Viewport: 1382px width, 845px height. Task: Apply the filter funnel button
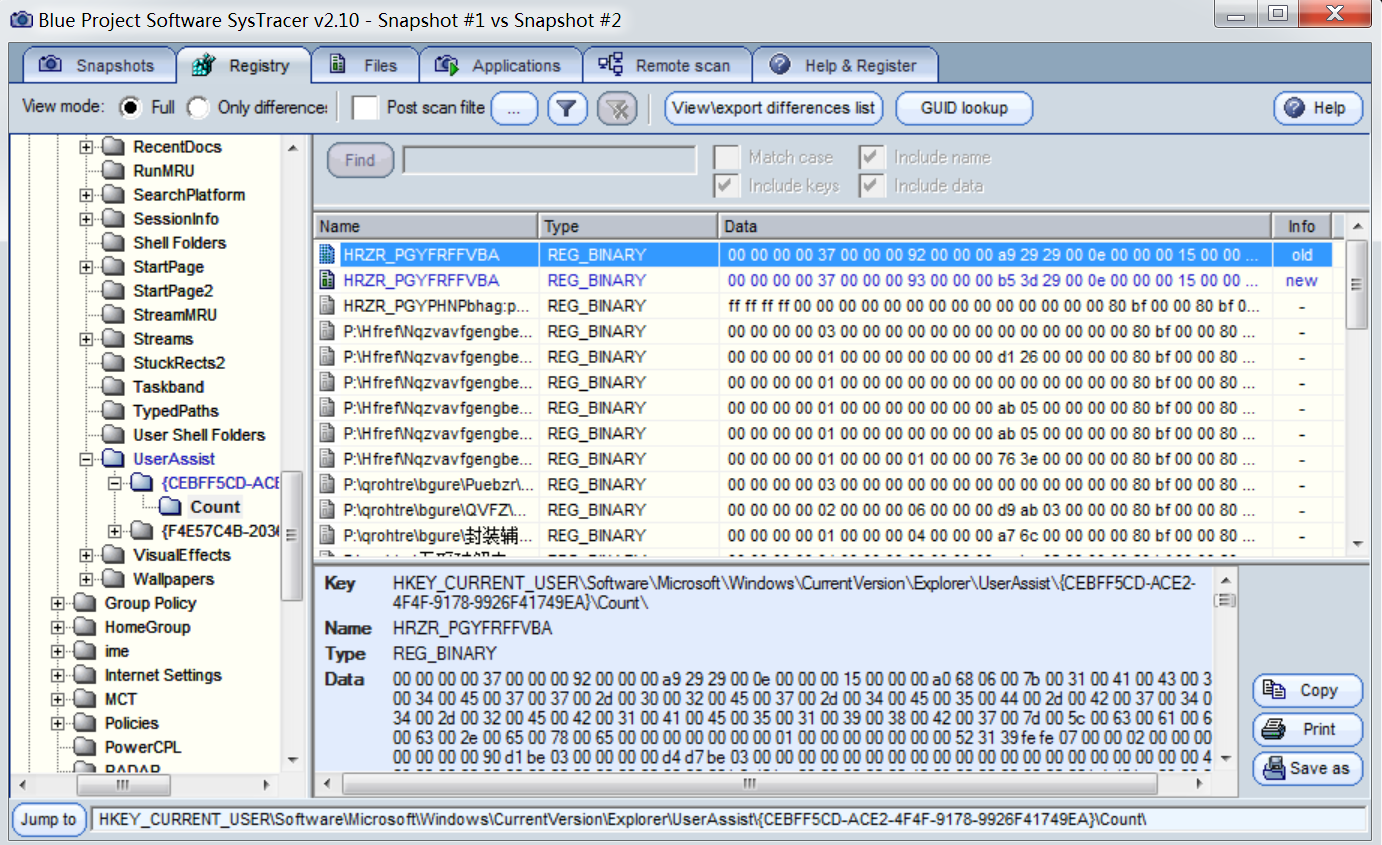pos(567,108)
